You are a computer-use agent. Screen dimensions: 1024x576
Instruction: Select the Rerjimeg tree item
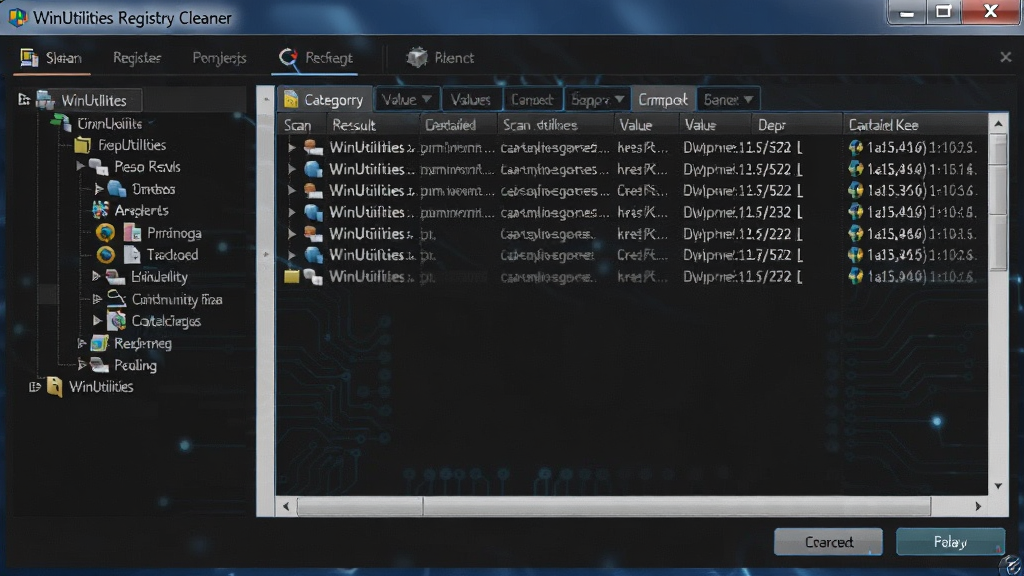(x=142, y=344)
